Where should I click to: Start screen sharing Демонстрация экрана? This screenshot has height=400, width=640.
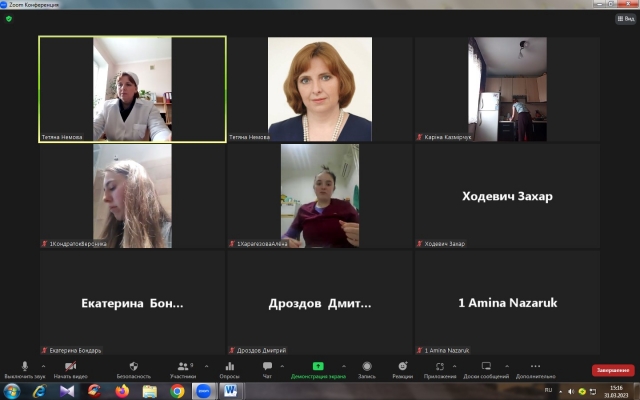(318, 370)
